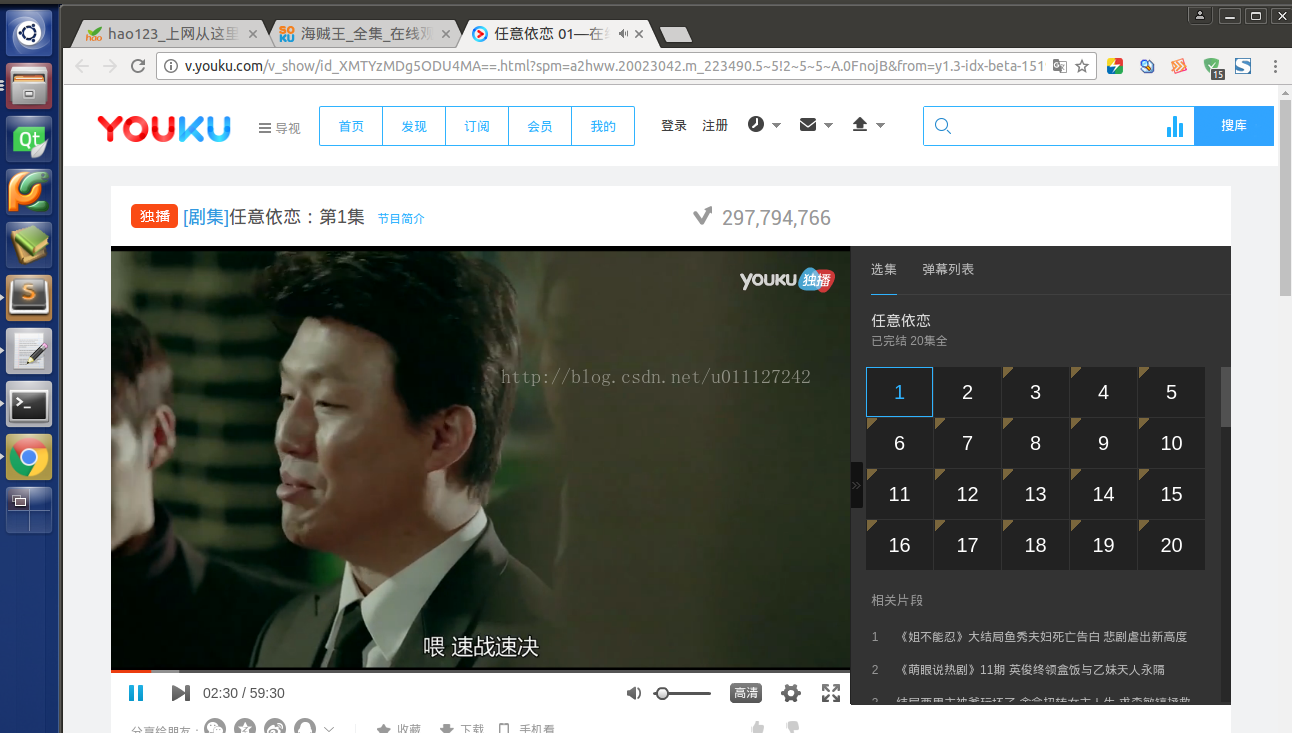Open Sublime Text from the launcher

pyautogui.click(x=29, y=298)
